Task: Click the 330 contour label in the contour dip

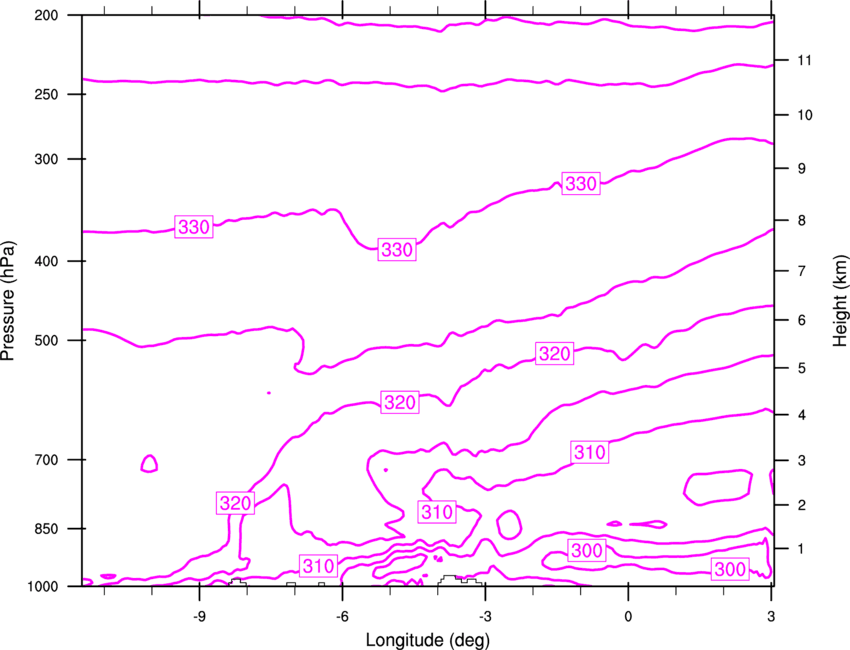Action: (x=397, y=250)
